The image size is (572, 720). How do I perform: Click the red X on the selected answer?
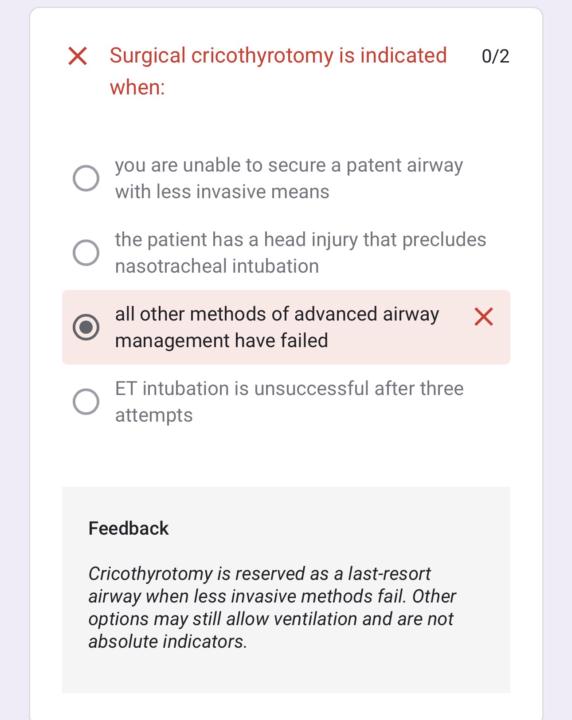[483, 317]
